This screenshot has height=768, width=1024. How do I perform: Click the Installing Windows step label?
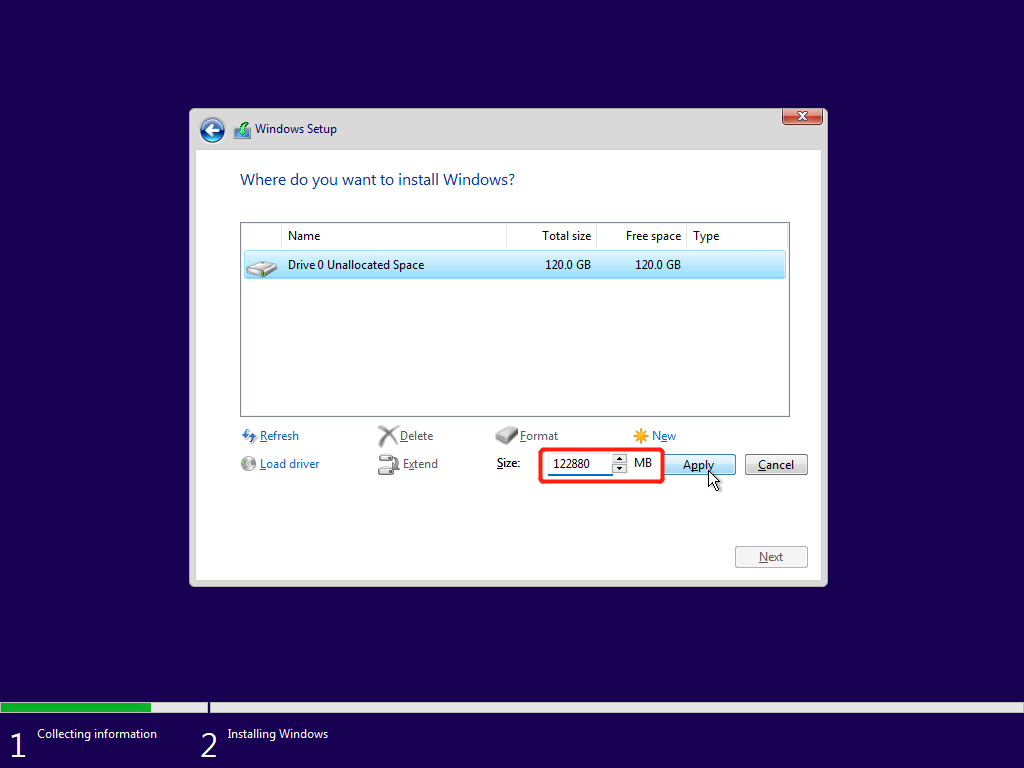point(278,734)
